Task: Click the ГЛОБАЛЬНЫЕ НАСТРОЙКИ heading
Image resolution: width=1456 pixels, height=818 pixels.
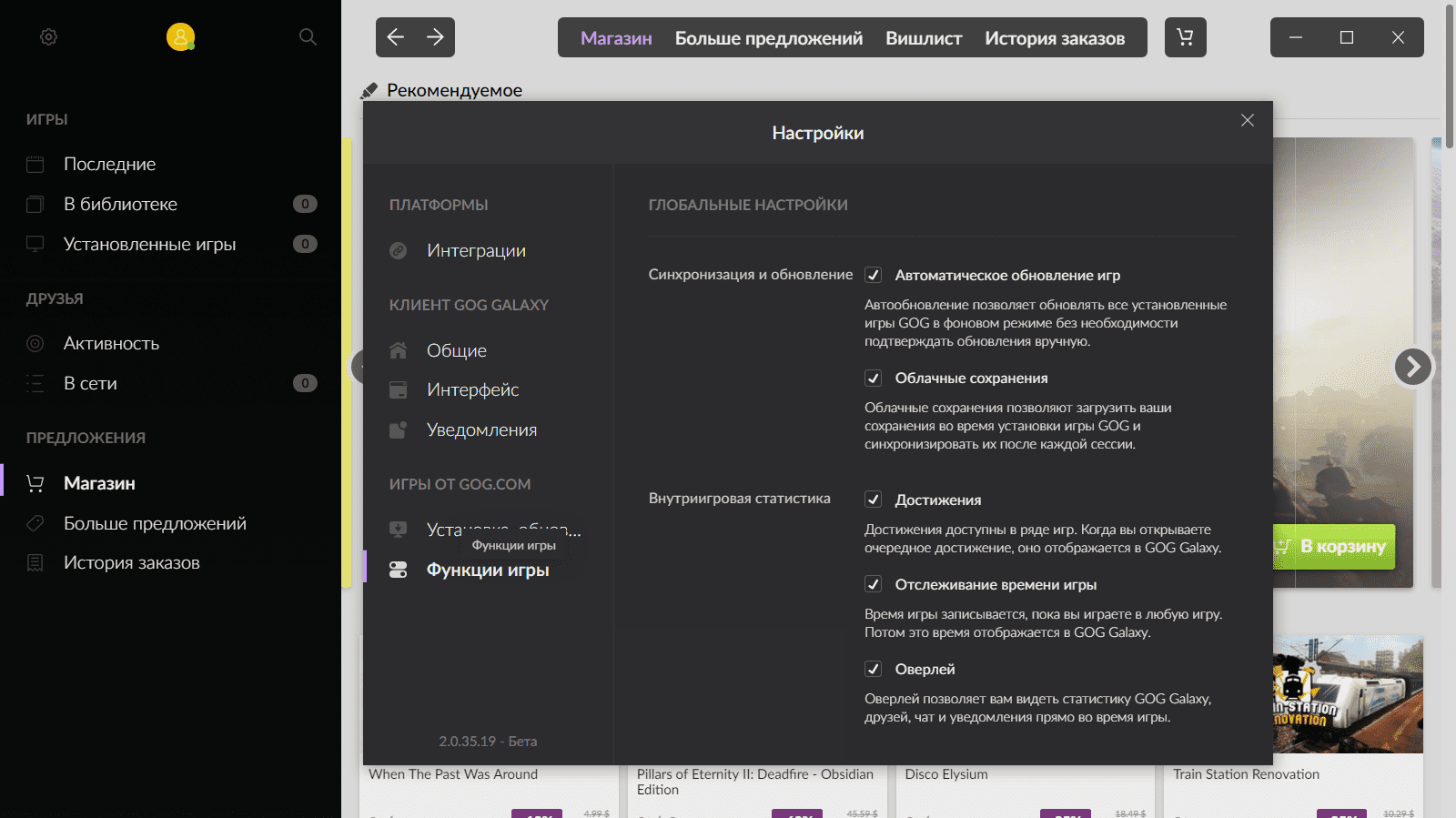Action: coord(748,206)
